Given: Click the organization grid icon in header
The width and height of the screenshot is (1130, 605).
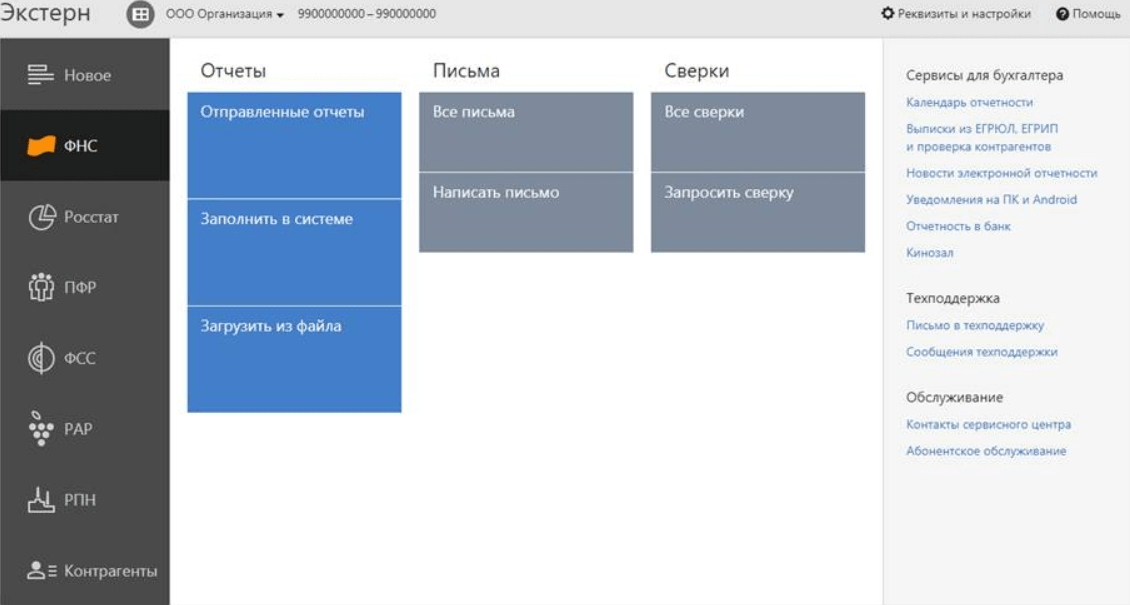Looking at the screenshot, I should 142,15.
